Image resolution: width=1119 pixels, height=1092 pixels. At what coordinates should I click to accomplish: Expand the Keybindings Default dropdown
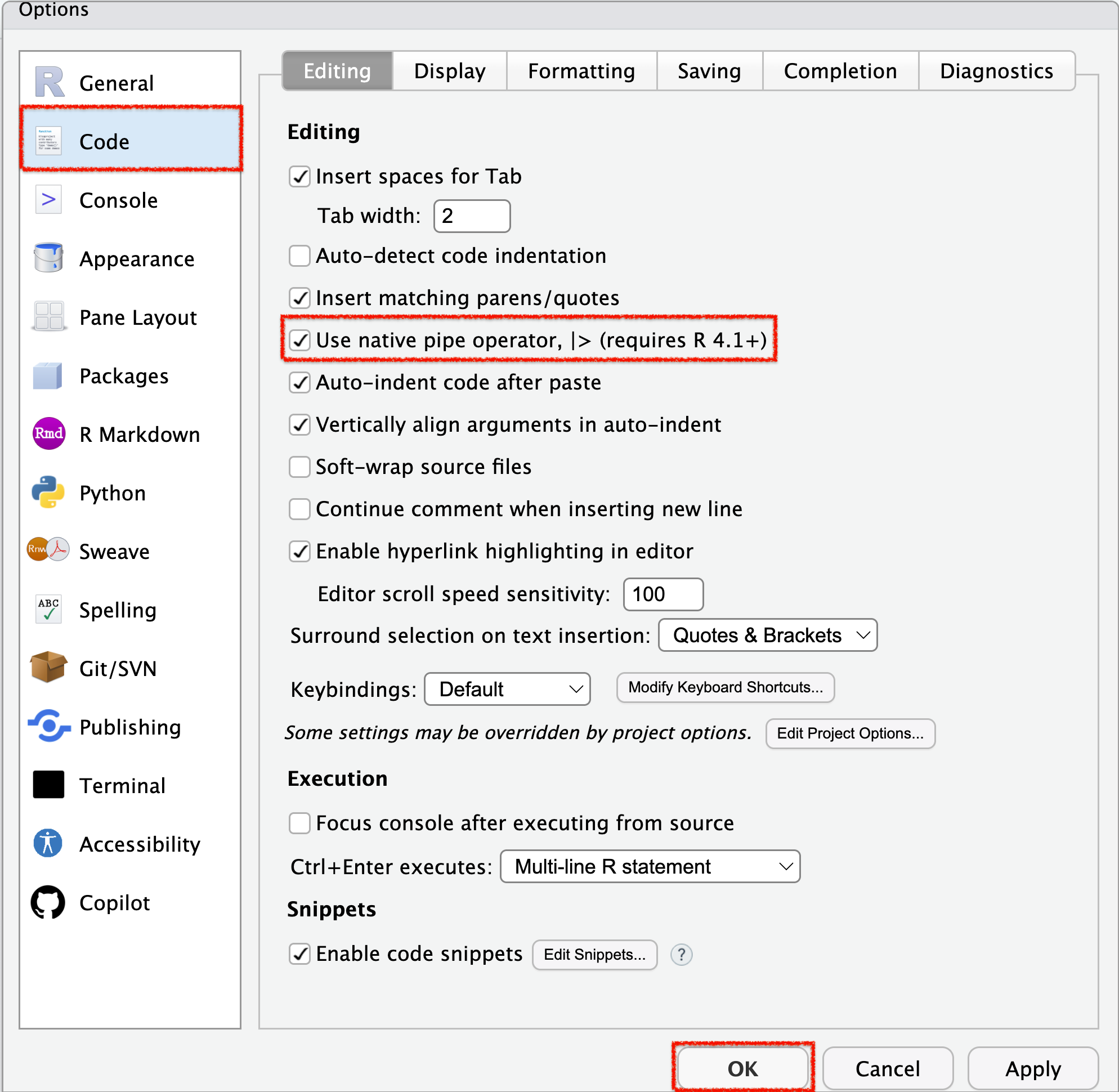(x=507, y=689)
